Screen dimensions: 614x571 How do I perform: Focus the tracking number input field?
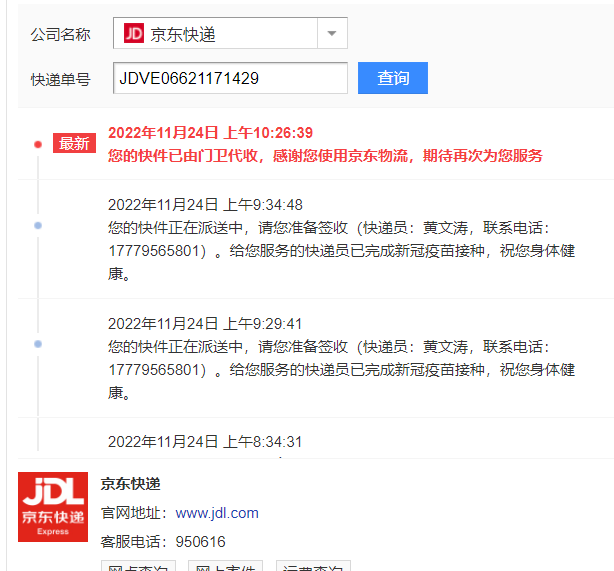tap(230, 78)
